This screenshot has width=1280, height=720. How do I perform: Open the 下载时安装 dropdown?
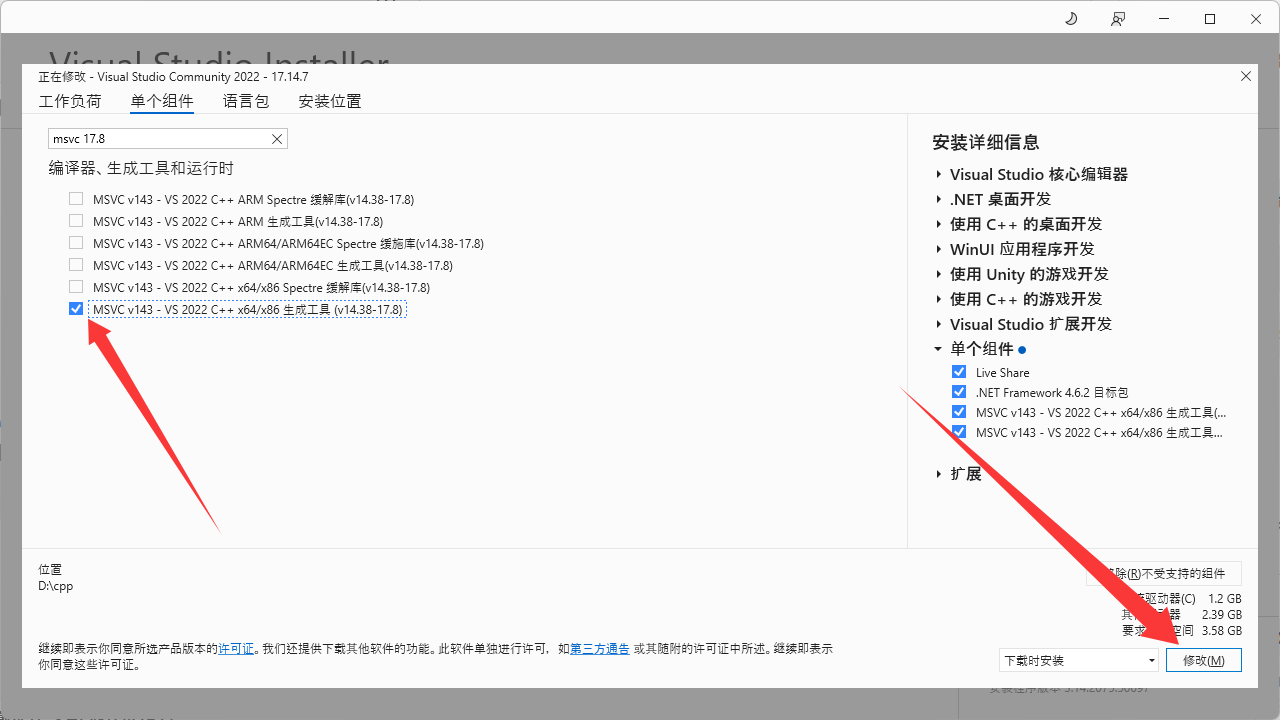click(1079, 660)
